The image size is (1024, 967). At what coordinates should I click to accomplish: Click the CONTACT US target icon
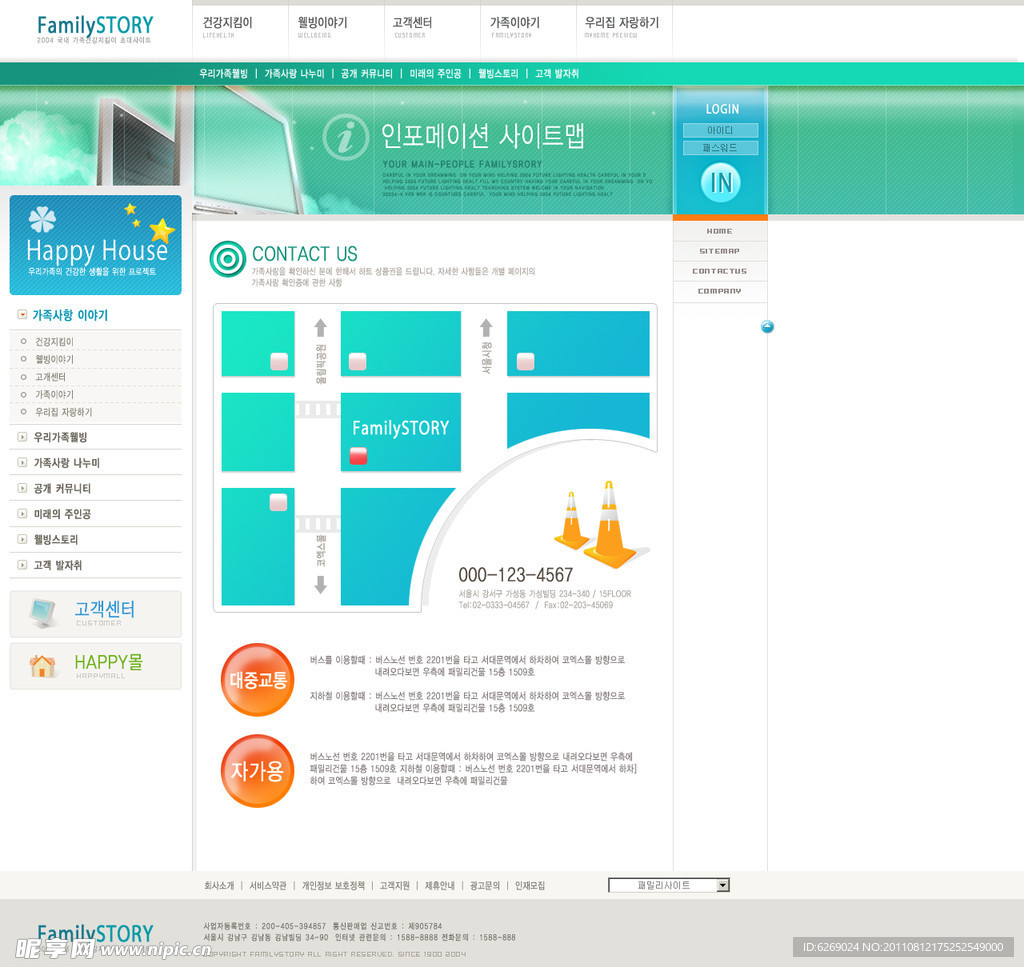coord(227,259)
